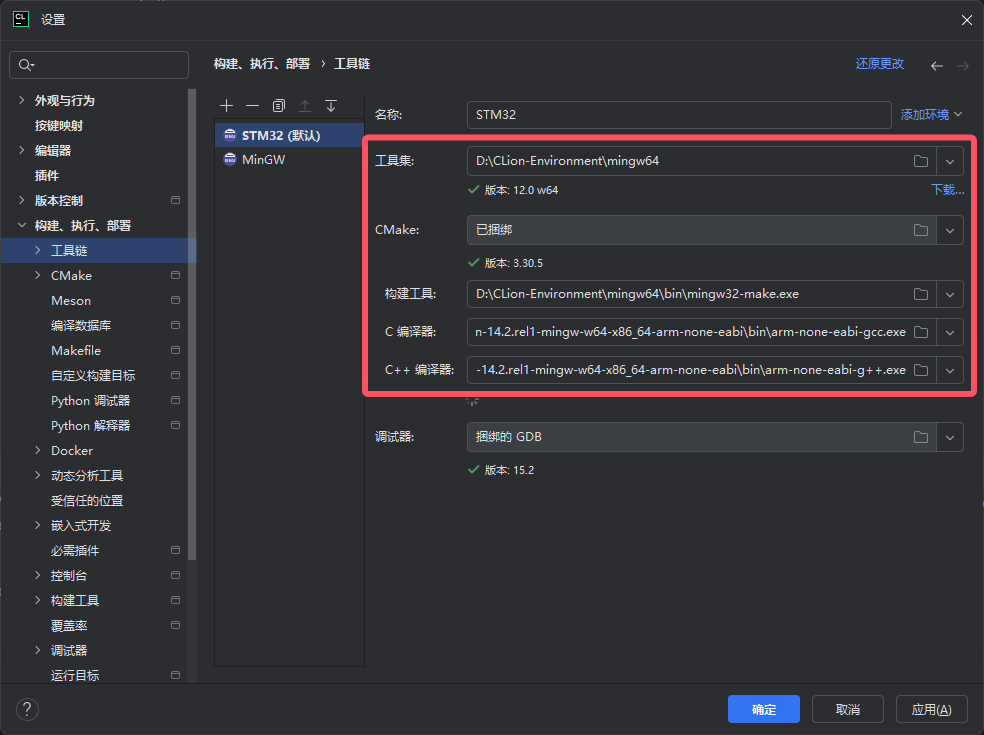Image resolution: width=984 pixels, height=735 pixels.
Task: Collapse 构建、执行、部署 tree node
Action: pyautogui.click(x=21, y=225)
